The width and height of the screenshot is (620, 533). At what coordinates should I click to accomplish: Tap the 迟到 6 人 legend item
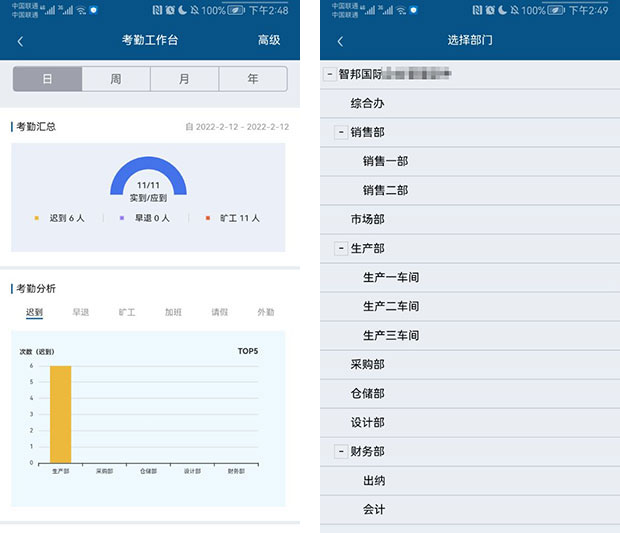coord(65,218)
